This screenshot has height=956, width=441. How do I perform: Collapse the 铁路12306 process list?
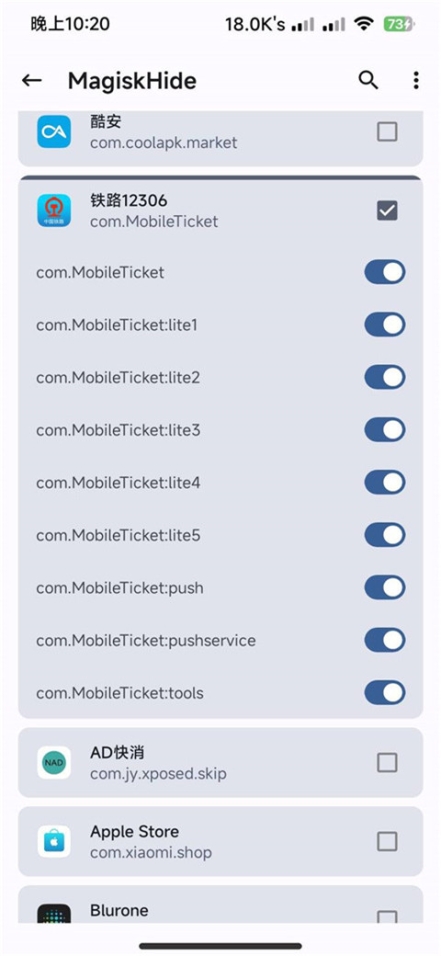tap(220, 211)
